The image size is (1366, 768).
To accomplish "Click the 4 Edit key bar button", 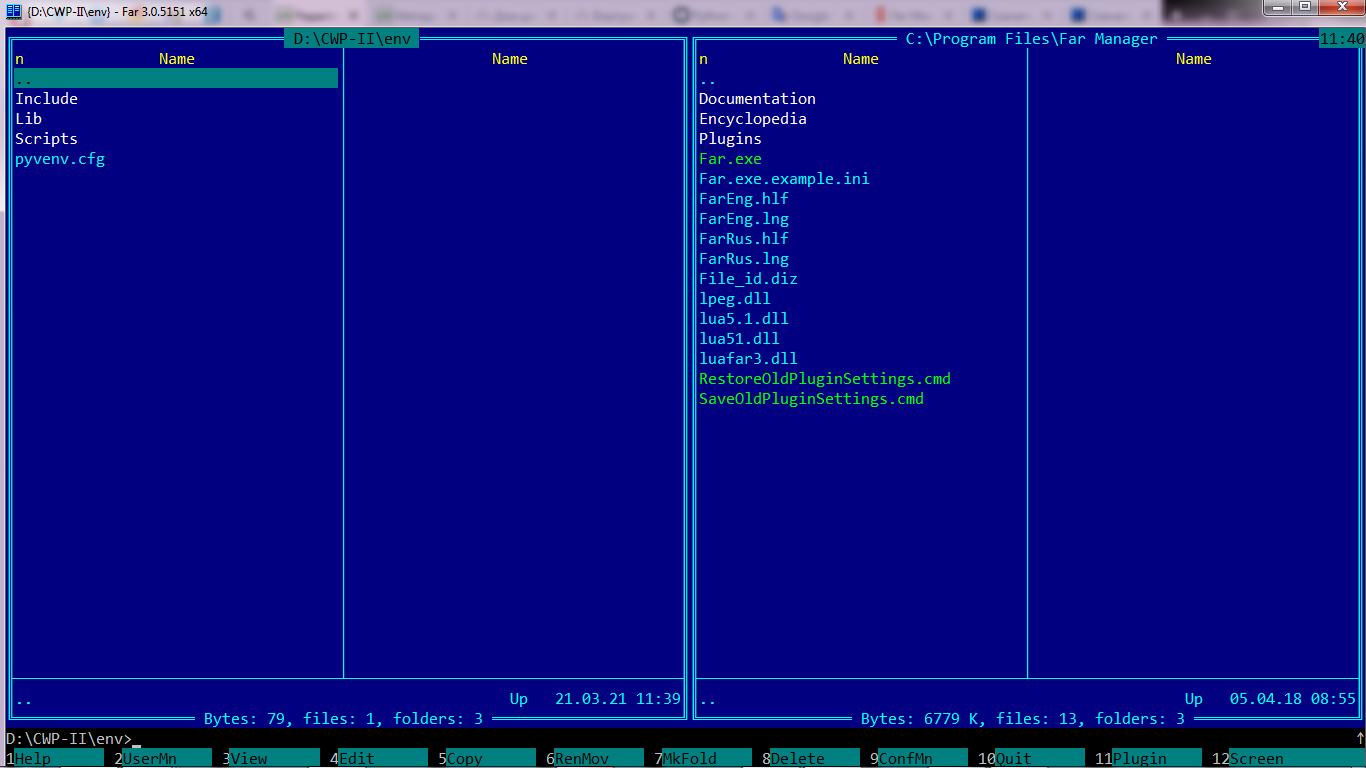I will (378, 758).
